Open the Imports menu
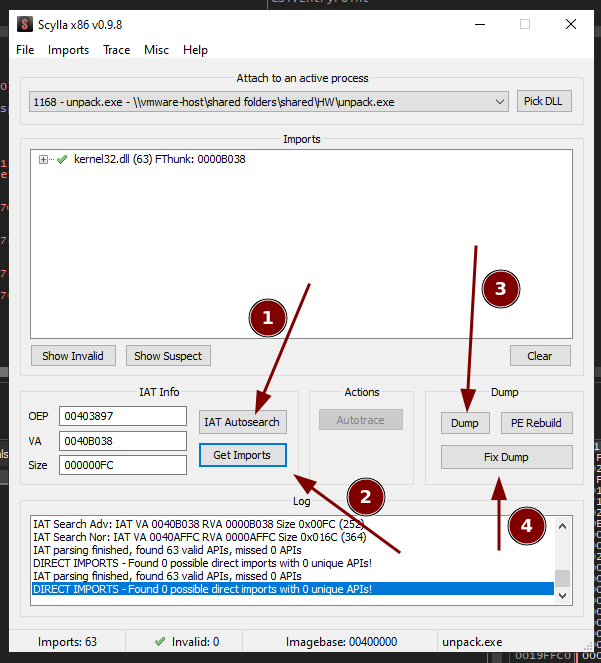The image size is (601, 663). click(68, 50)
